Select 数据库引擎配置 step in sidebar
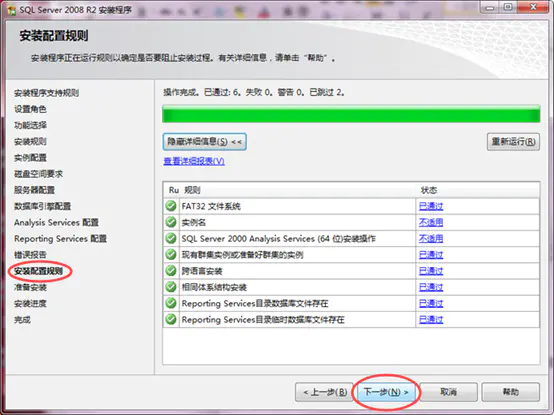Screen dimensions: 554x415 click(x=42, y=206)
